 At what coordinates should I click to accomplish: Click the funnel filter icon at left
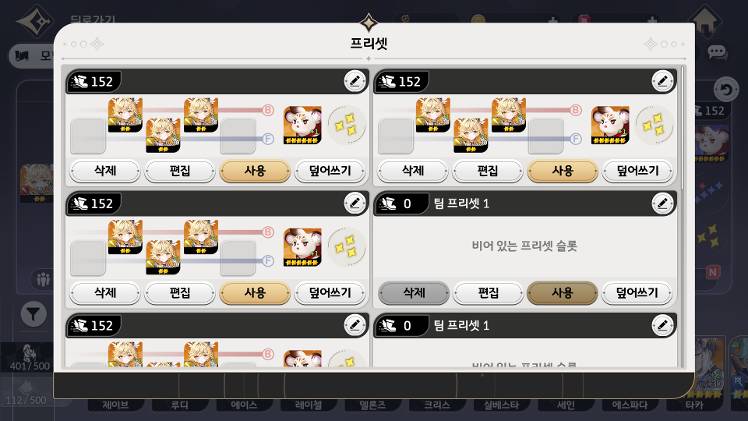click(x=33, y=314)
